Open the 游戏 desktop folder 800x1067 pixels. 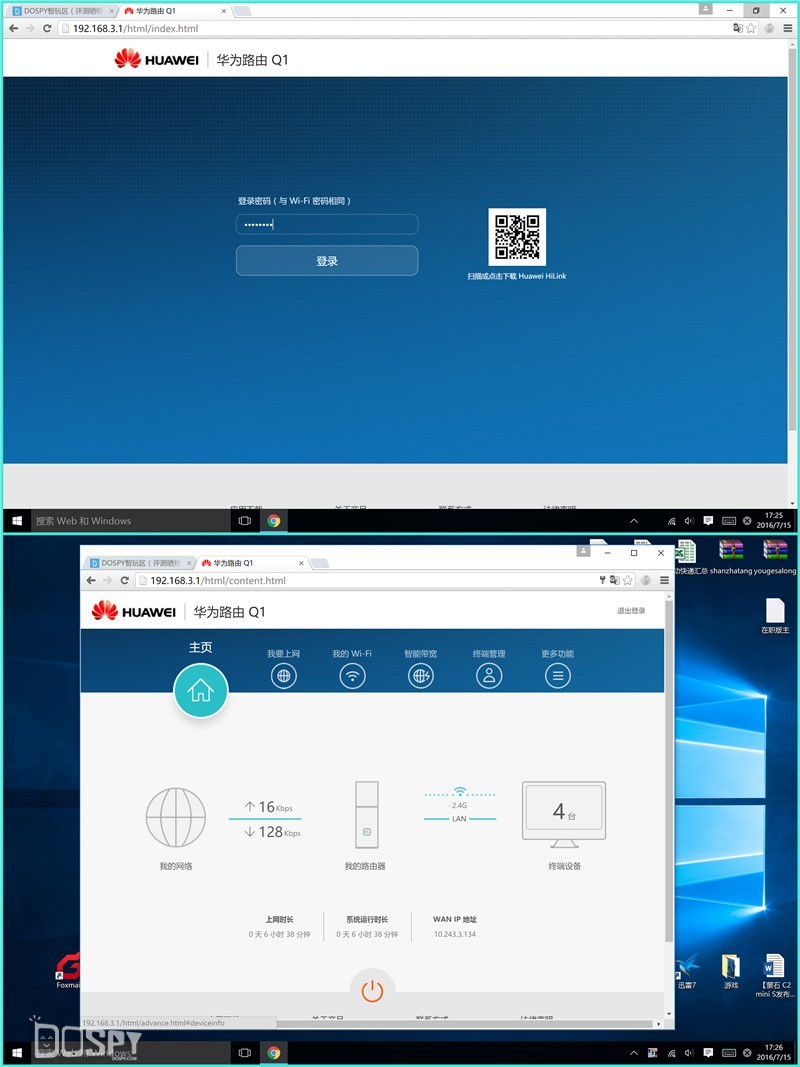(x=731, y=970)
